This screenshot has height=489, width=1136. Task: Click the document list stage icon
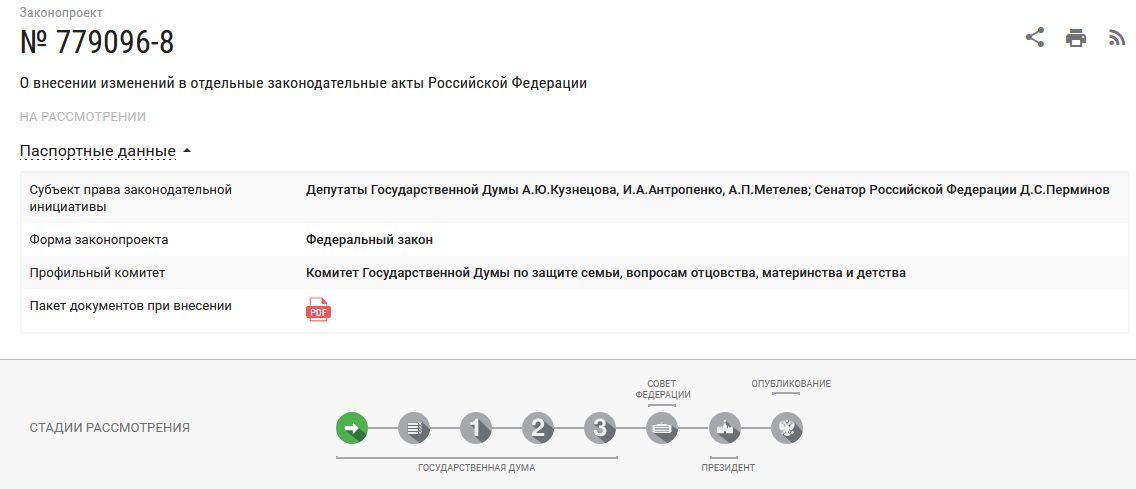point(414,429)
